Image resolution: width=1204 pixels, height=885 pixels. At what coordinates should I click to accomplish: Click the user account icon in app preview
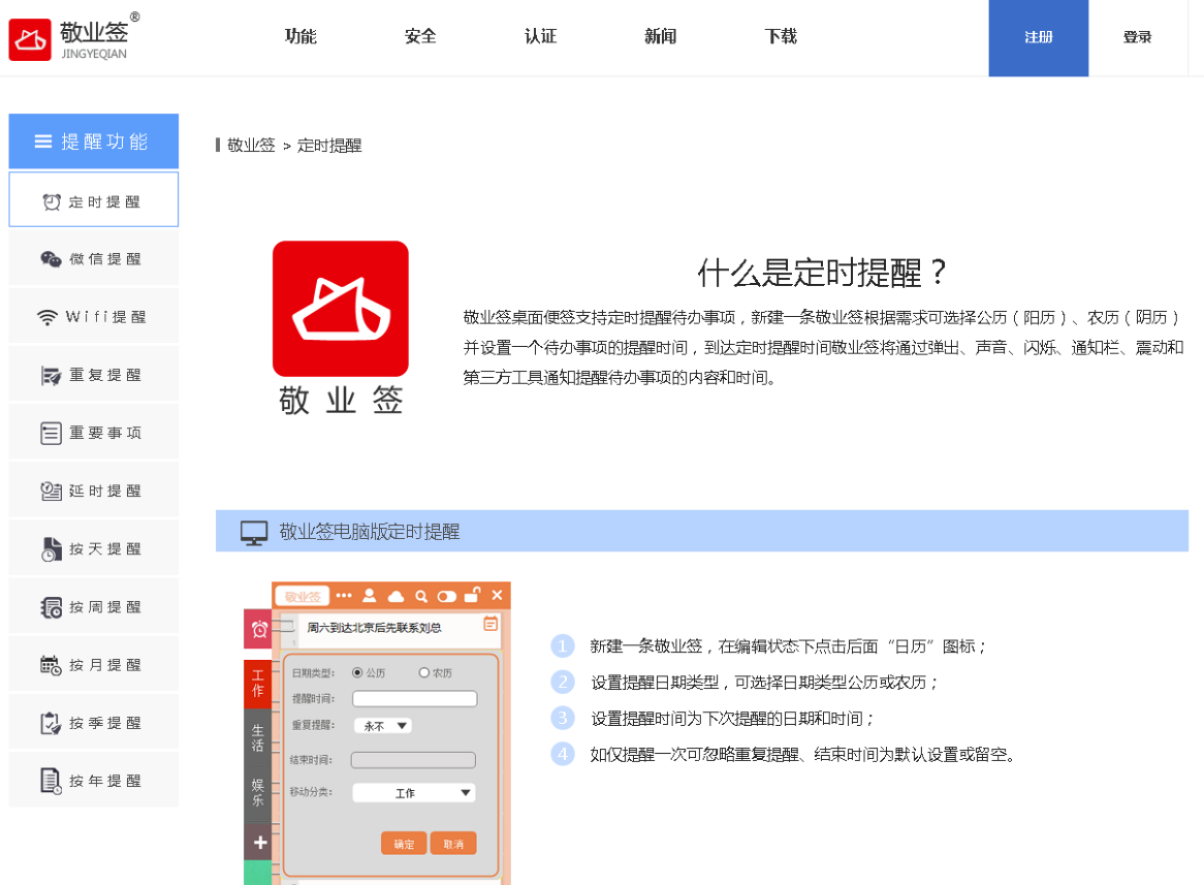tap(369, 596)
